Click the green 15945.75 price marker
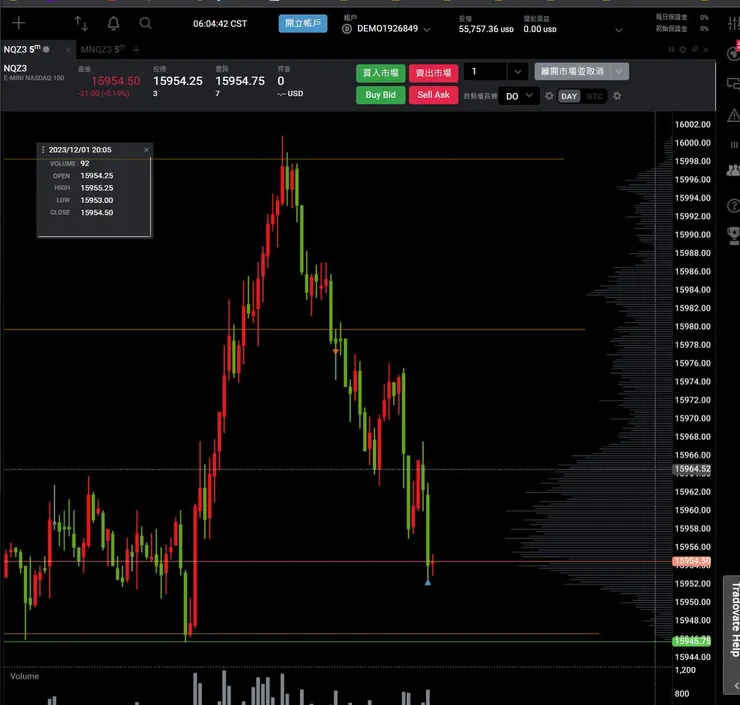740x705 pixels. click(x=692, y=641)
